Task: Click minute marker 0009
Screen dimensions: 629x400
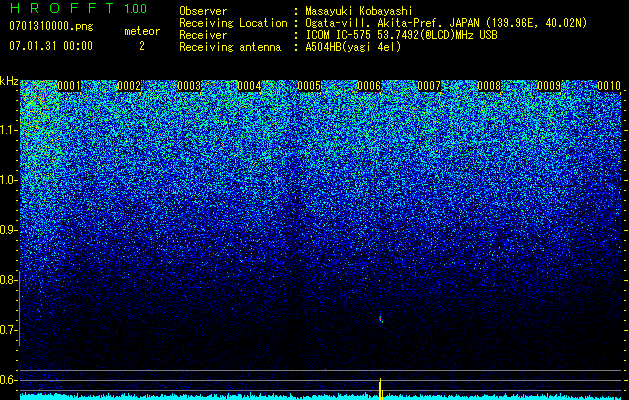Action: (x=549, y=86)
